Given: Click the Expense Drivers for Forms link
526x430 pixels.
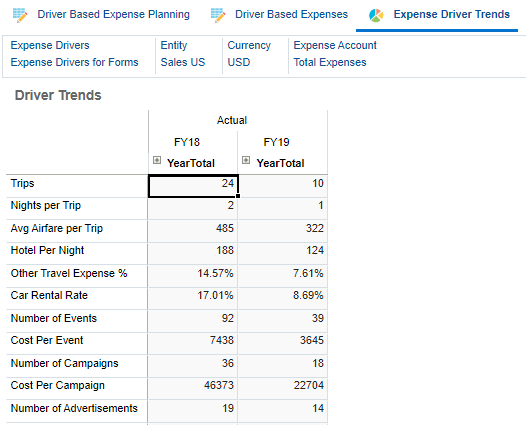Looking at the screenshot, I should tap(74, 62).
